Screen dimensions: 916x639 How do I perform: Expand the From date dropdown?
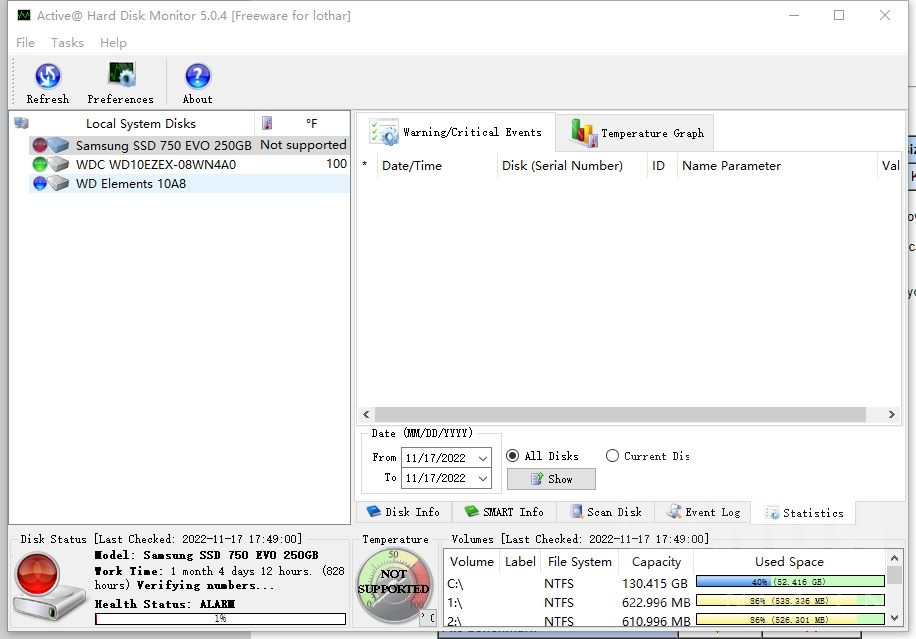[x=484, y=458]
